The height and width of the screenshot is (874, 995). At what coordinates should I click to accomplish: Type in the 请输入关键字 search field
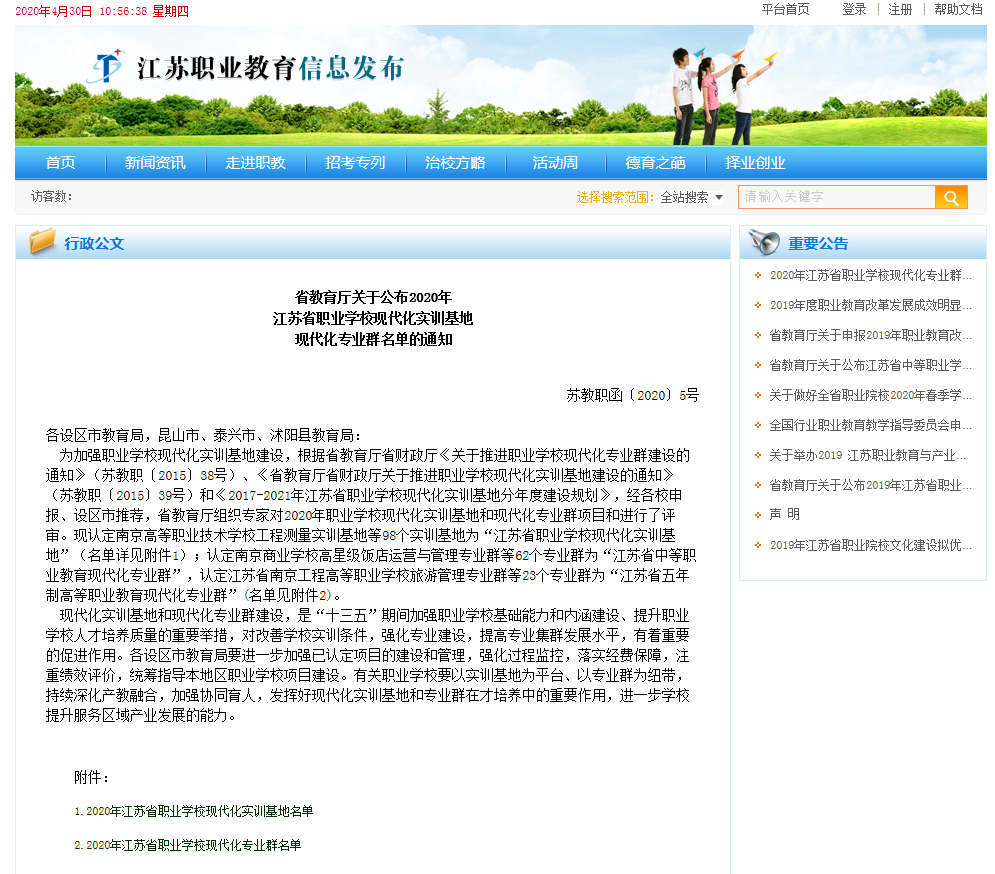[836, 197]
